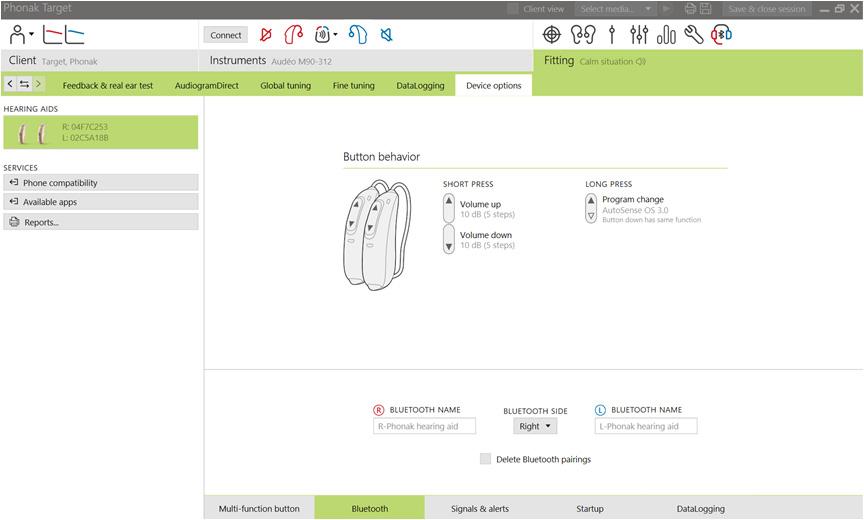Open the Client section header
Screen dimensions: 864x520
(x=100, y=61)
